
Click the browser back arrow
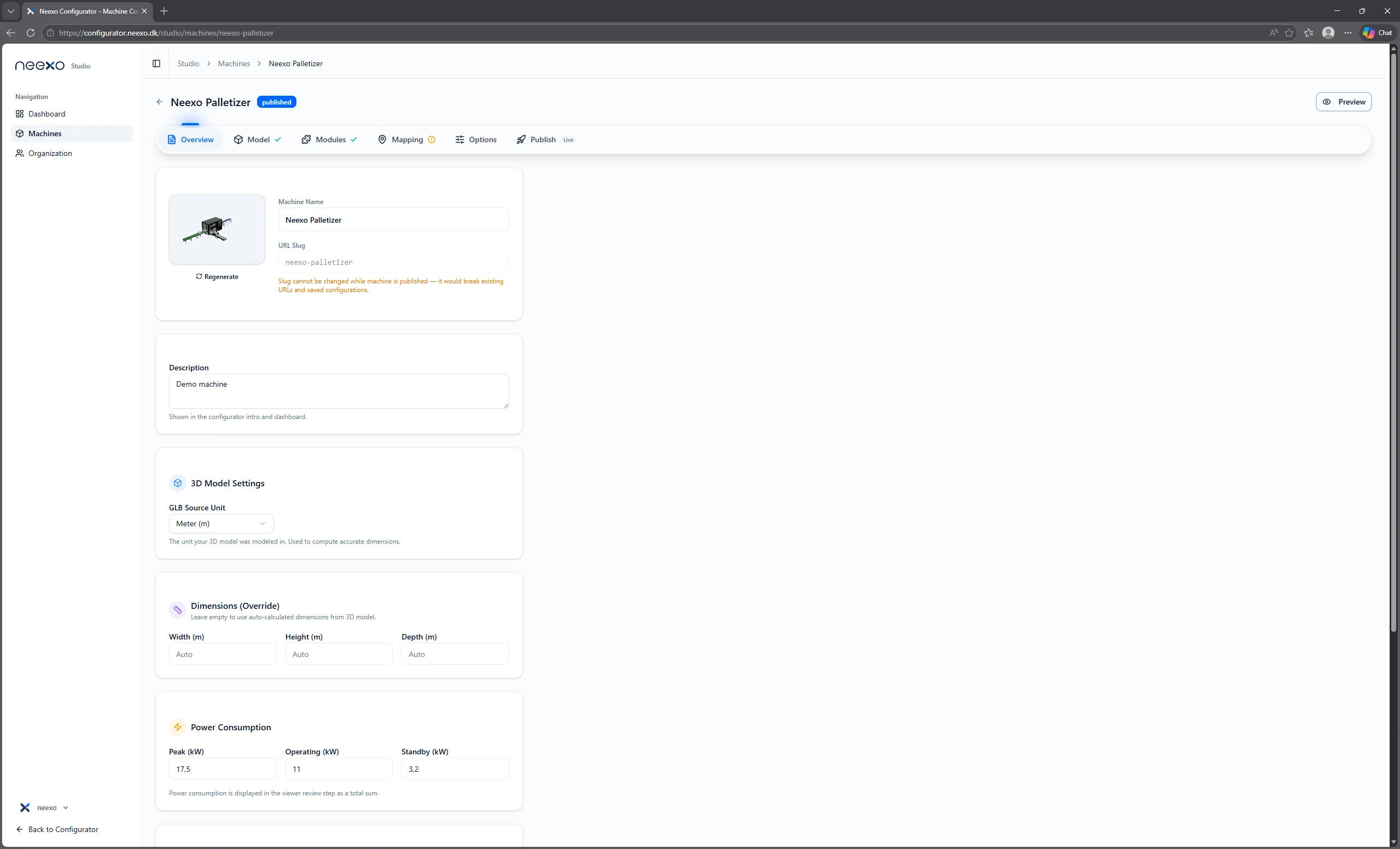[11, 33]
